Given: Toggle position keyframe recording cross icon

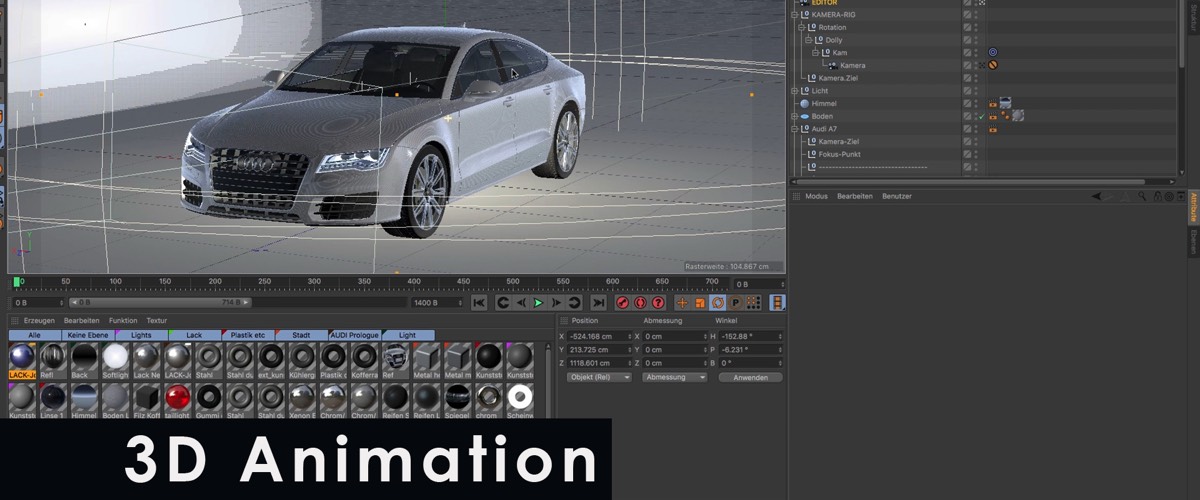Looking at the screenshot, I should click(x=683, y=303).
